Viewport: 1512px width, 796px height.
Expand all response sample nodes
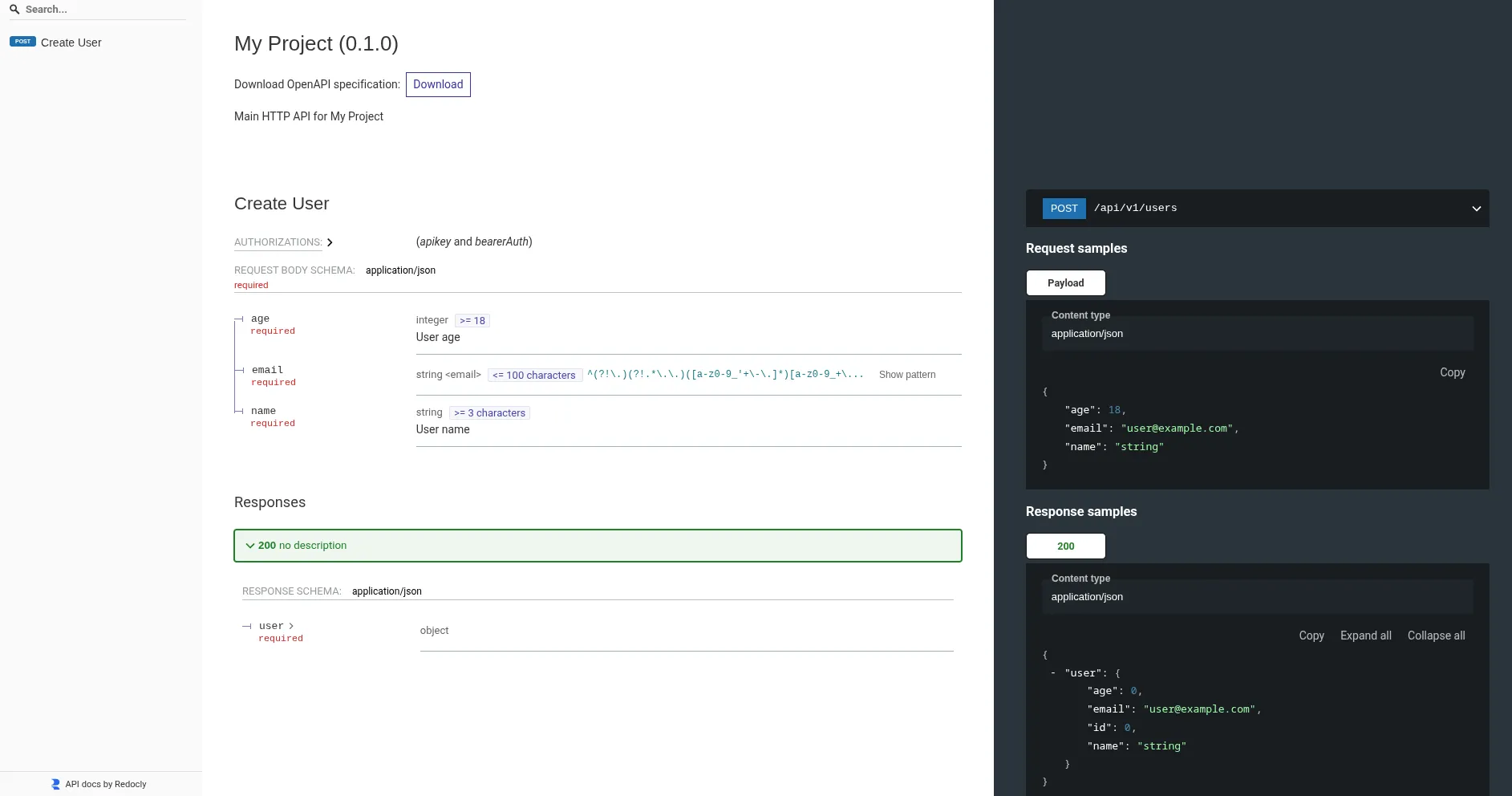pyautogui.click(x=1365, y=636)
